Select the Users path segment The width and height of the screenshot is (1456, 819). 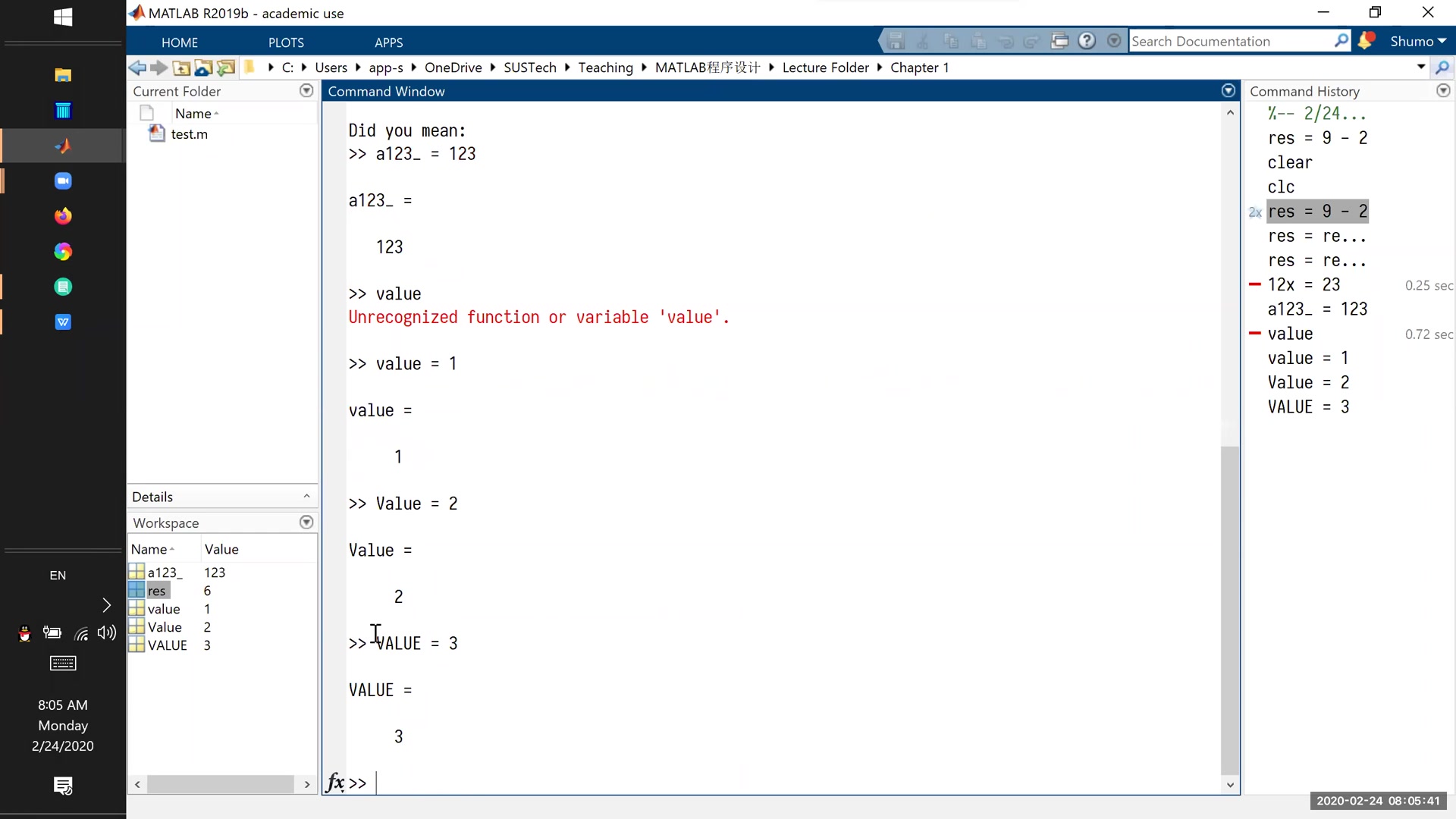331,67
